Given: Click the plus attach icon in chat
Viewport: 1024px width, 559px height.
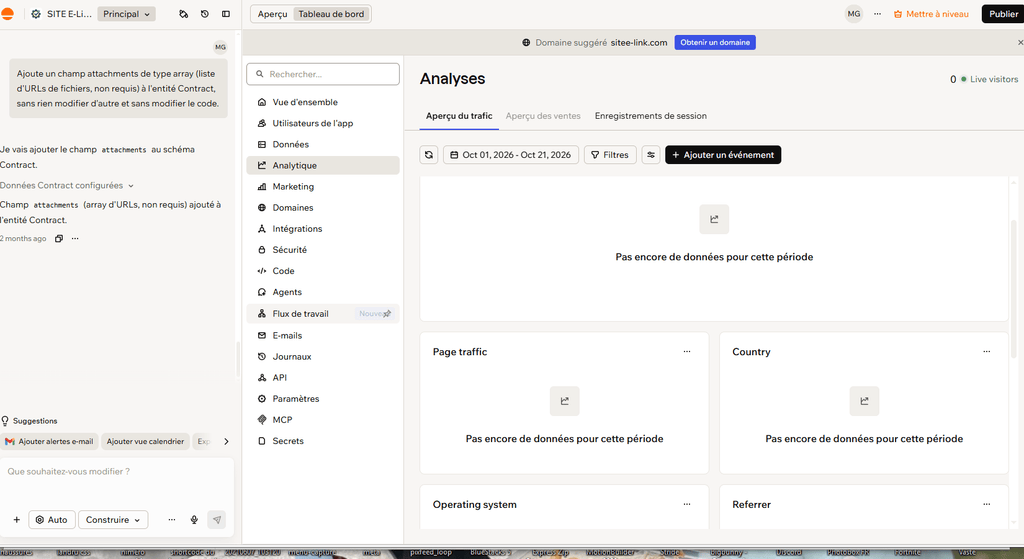Looking at the screenshot, I should click(x=16, y=520).
